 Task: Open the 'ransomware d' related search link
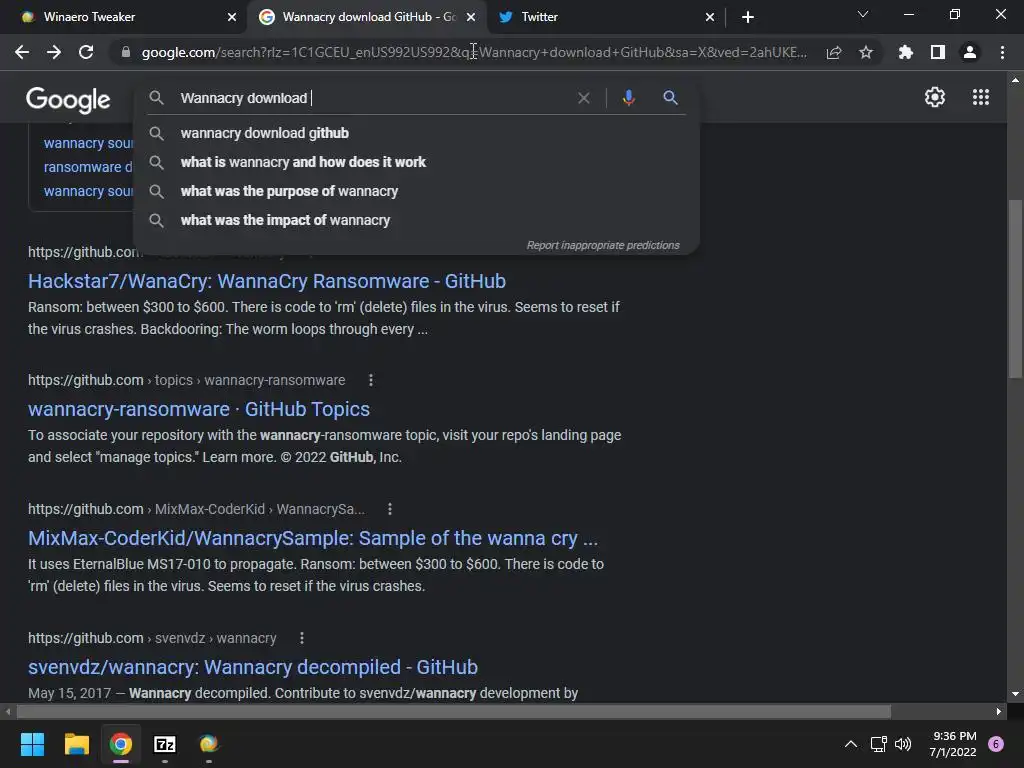point(88,167)
